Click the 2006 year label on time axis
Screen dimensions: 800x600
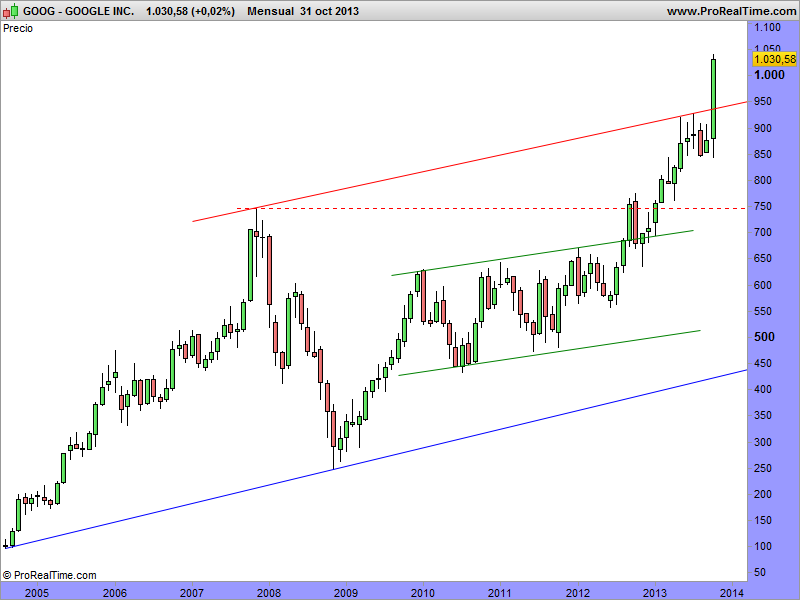pos(115,593)
